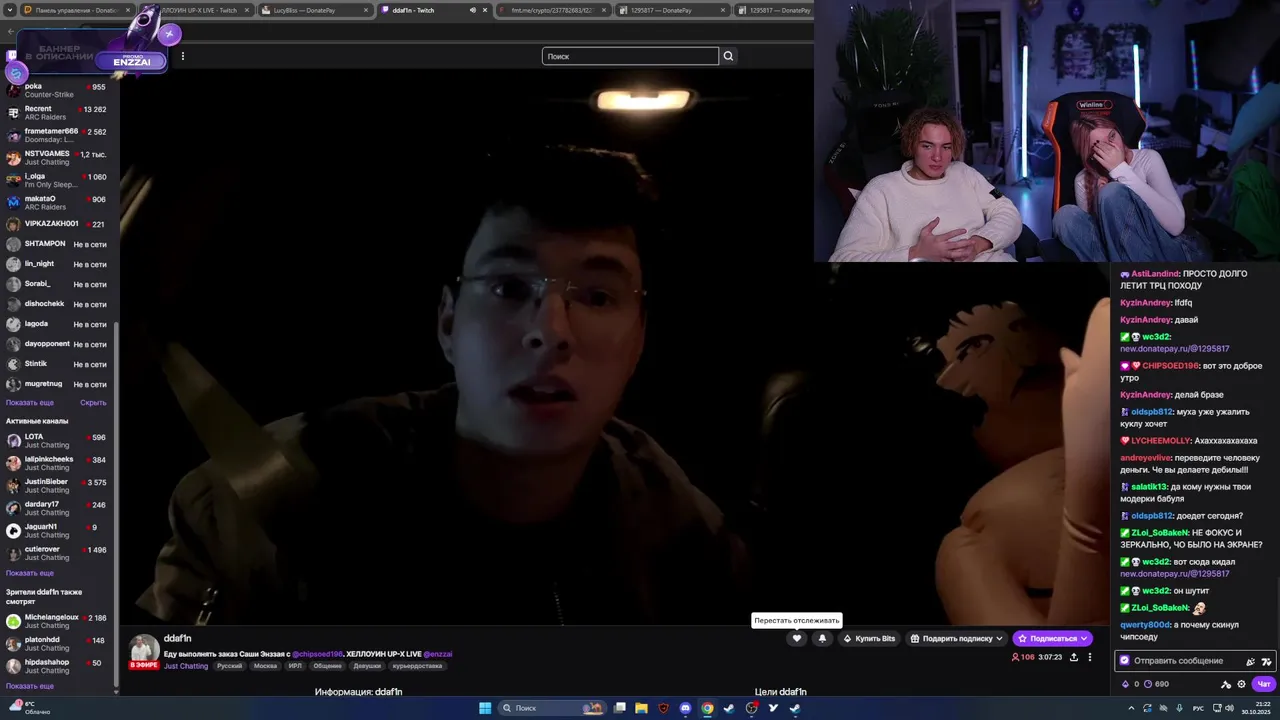The width and height of the screenshot is (1280, 720).
Task: Click the Купить Bits button
Action: click(869, 638)
